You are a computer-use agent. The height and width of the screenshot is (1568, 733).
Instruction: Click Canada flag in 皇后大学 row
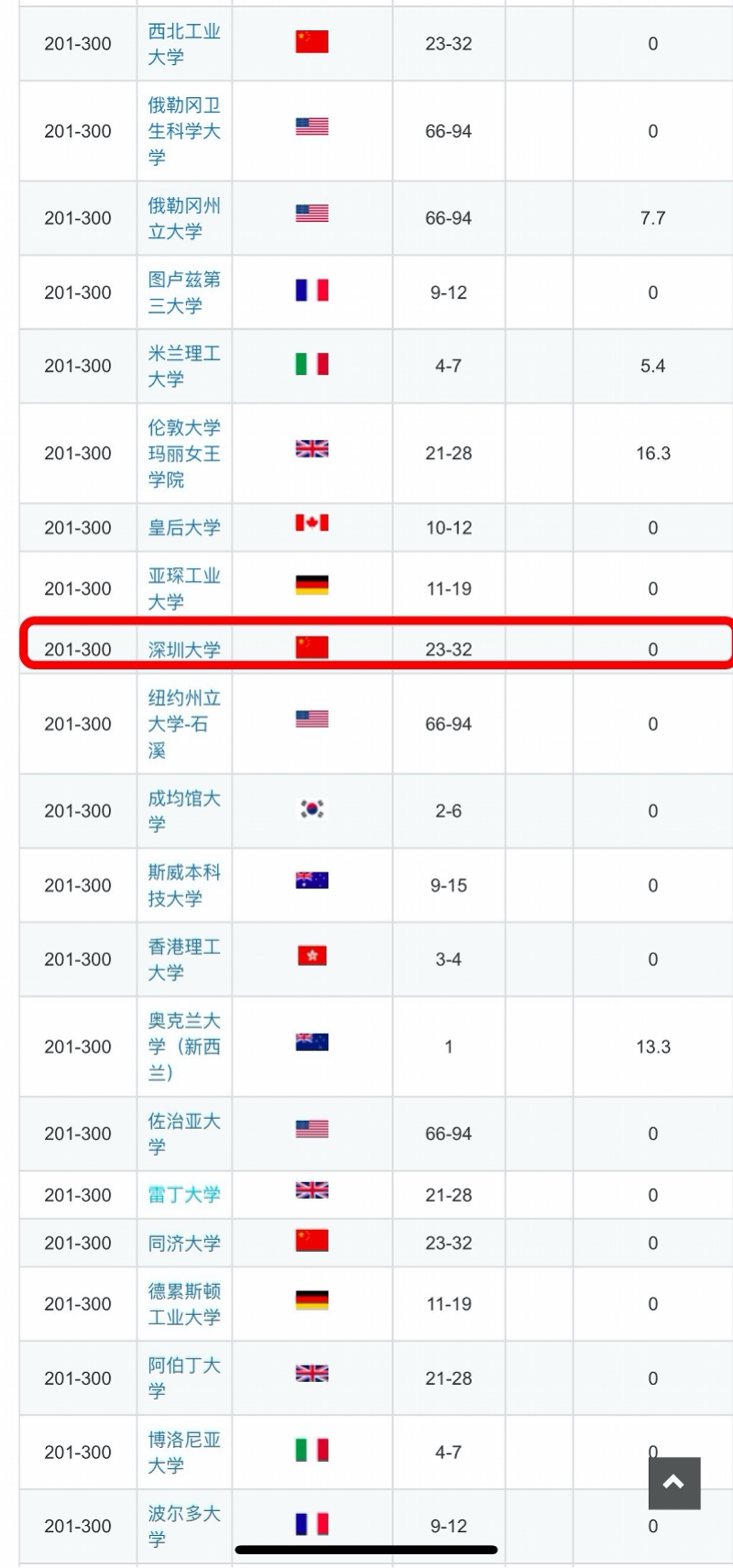point(312,523)
